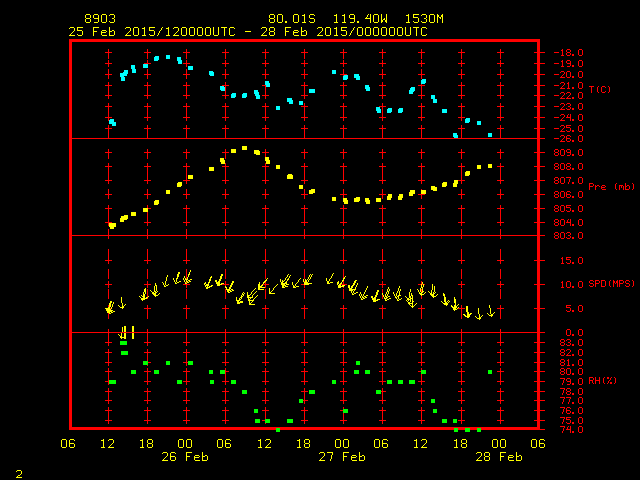Click the start time 25 Feb 2015/120000UTC

point(152,32)
